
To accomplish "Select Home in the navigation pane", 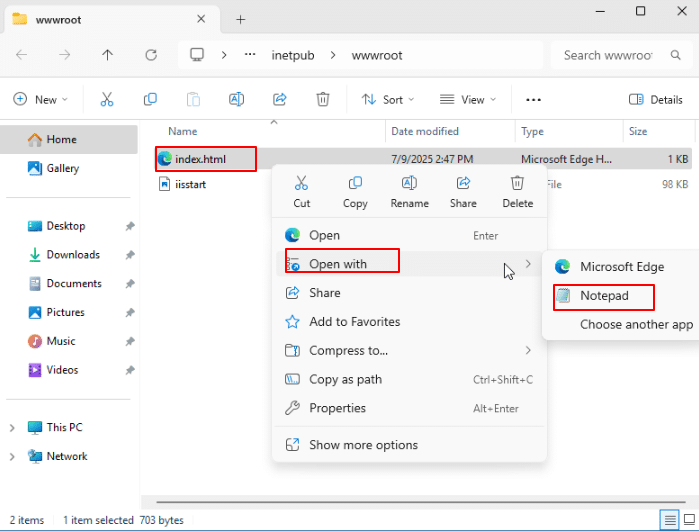I will (x=69, y=140).
